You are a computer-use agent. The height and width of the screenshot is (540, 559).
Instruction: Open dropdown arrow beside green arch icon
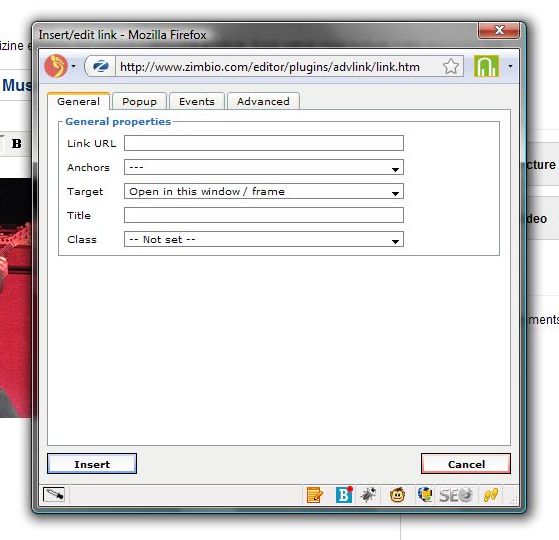tap(511, 66)
